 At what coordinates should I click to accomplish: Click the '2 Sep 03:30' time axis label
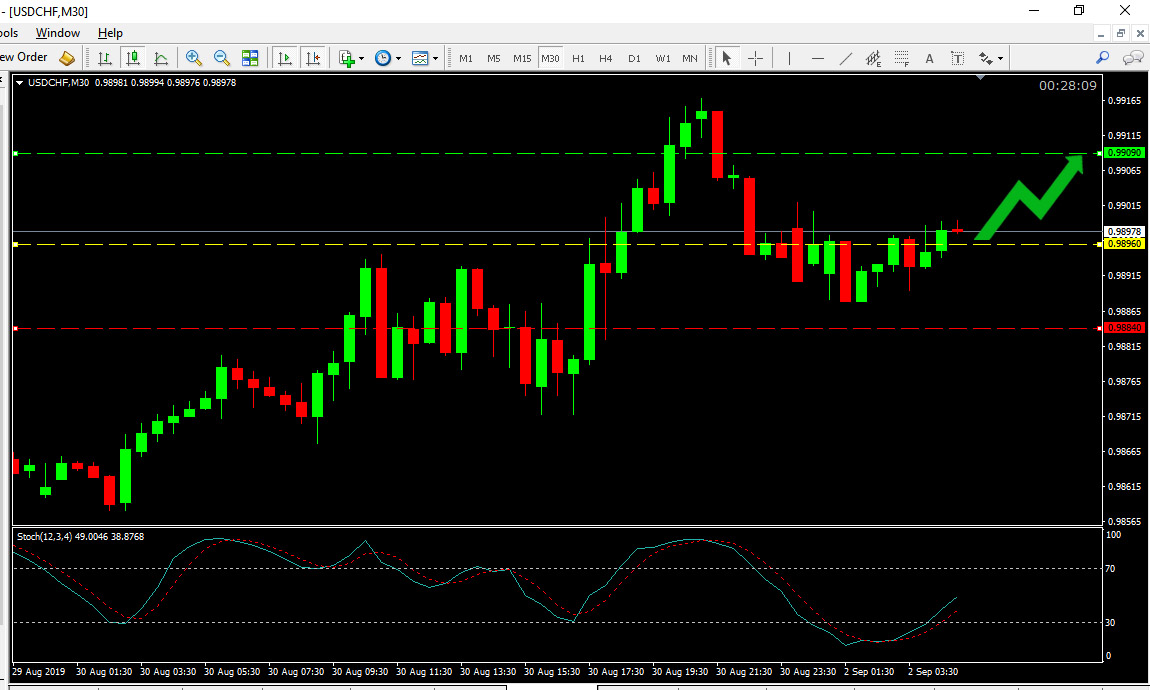tap(933, 672)
